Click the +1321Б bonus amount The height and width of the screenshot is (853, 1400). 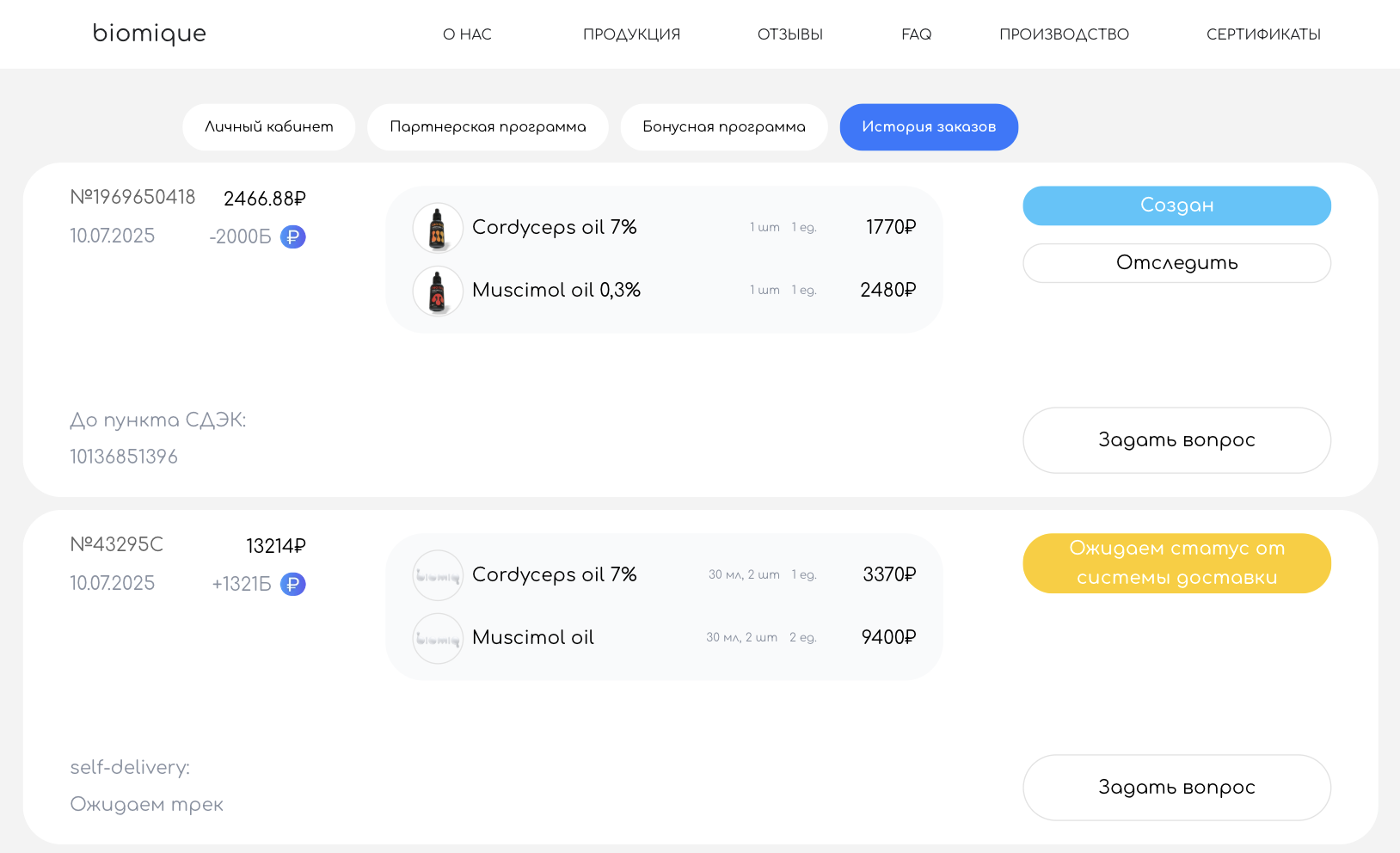tap(242, 584)
